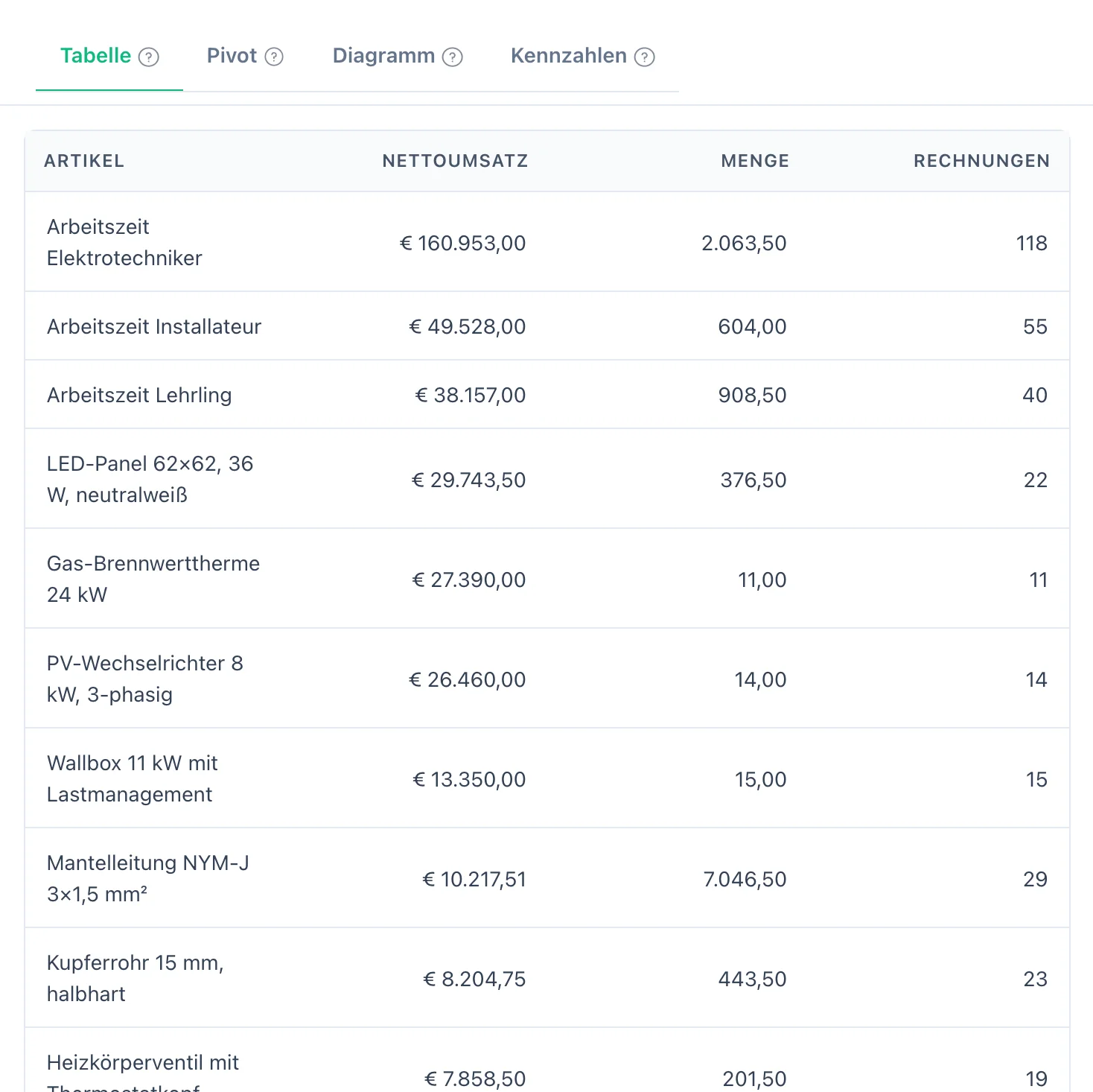Image resolution: width=1093 pixels, height=1092 pixels.
Task: Click the value € 13.350,00
Action: tap(469, 779)
